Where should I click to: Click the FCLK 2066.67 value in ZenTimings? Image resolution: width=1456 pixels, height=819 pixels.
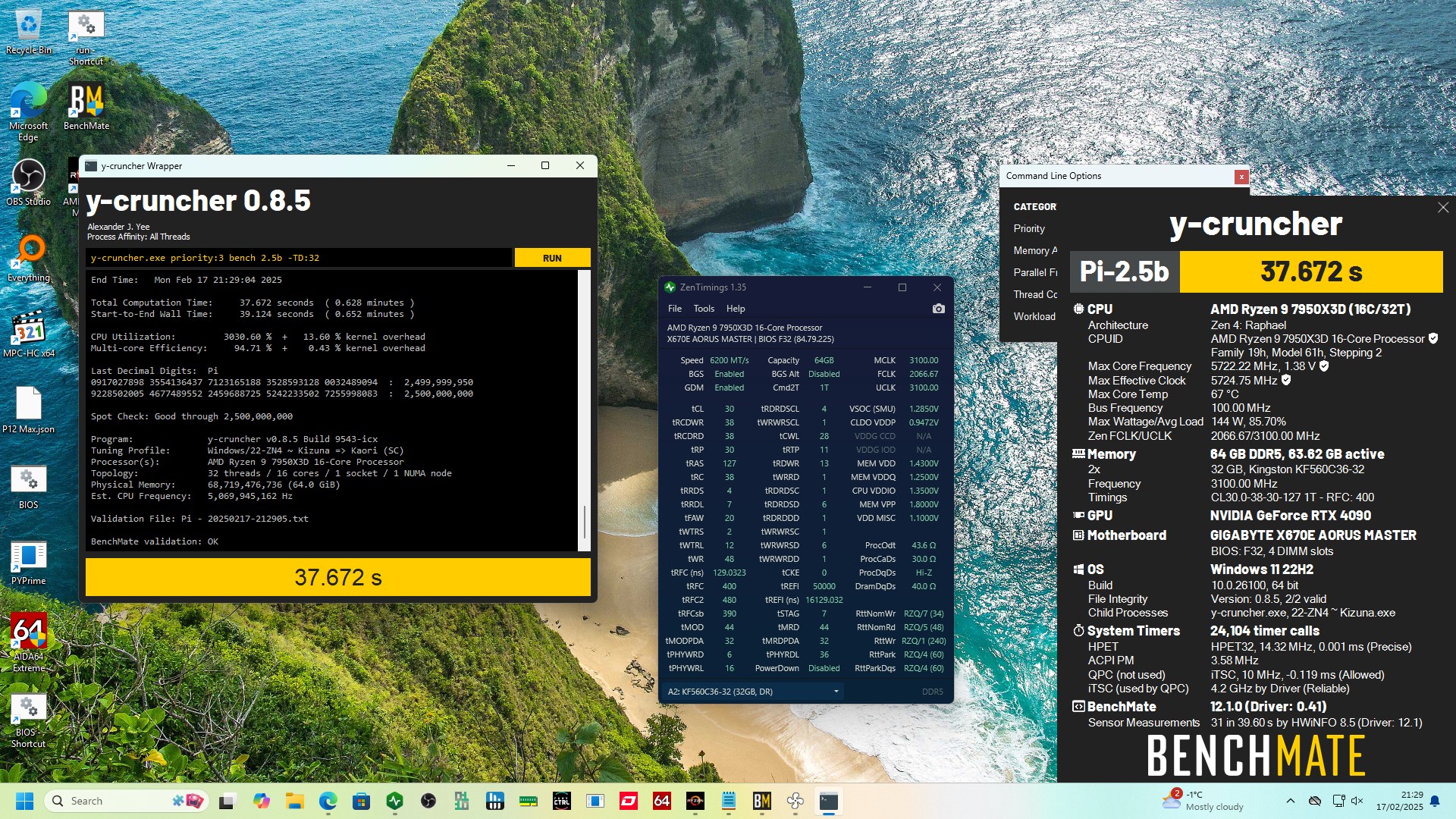924,374
